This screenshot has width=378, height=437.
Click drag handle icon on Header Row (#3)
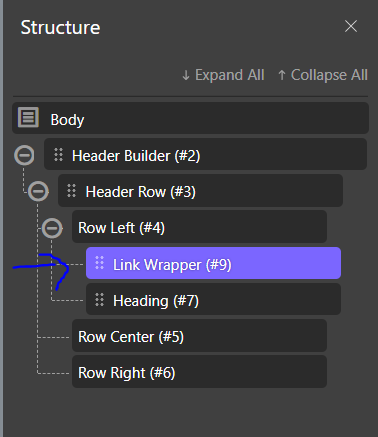click(72, 191)
